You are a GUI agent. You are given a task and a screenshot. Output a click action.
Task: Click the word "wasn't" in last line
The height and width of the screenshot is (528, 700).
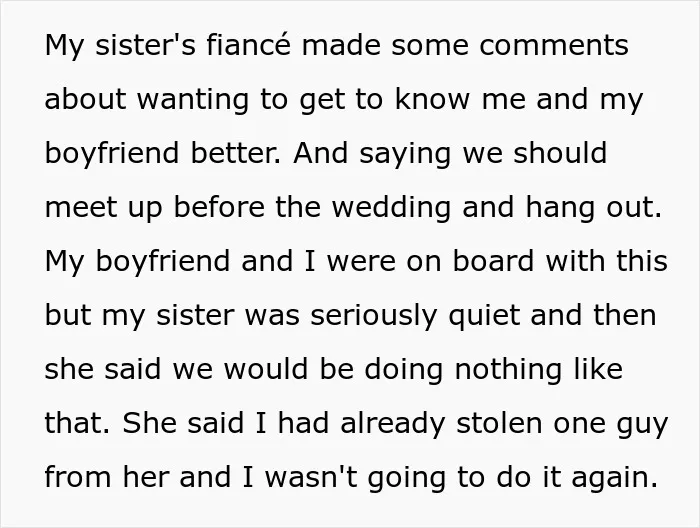click(311, 477)
